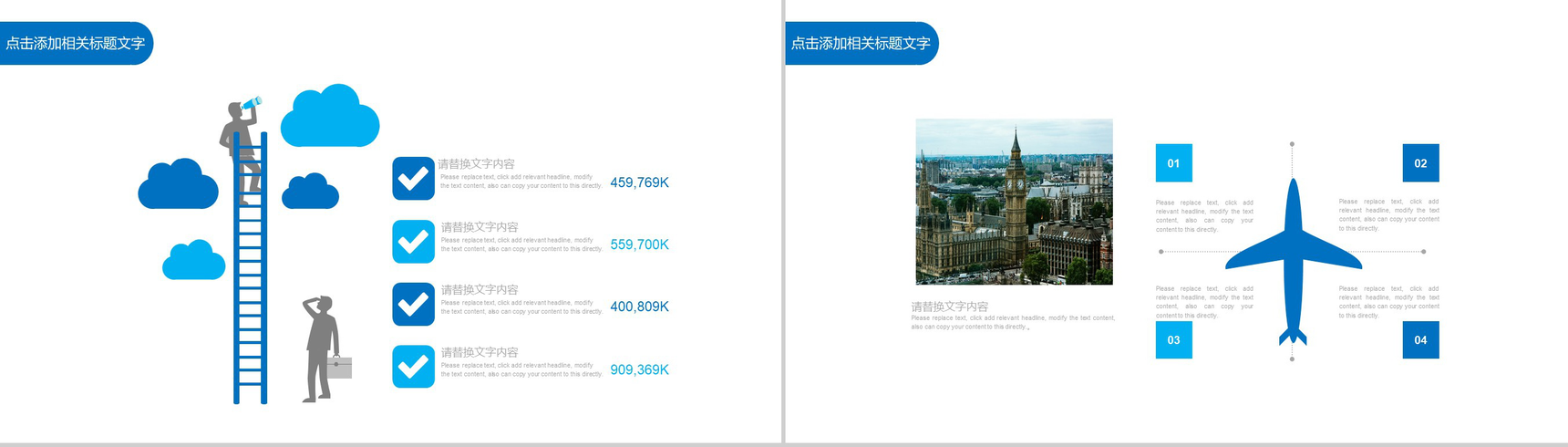Select heading 请替换文字内容 in the 459,769K row
The height and width of the screenshot is (447, 1568).
pyautogui.click(x=477, y=164)
